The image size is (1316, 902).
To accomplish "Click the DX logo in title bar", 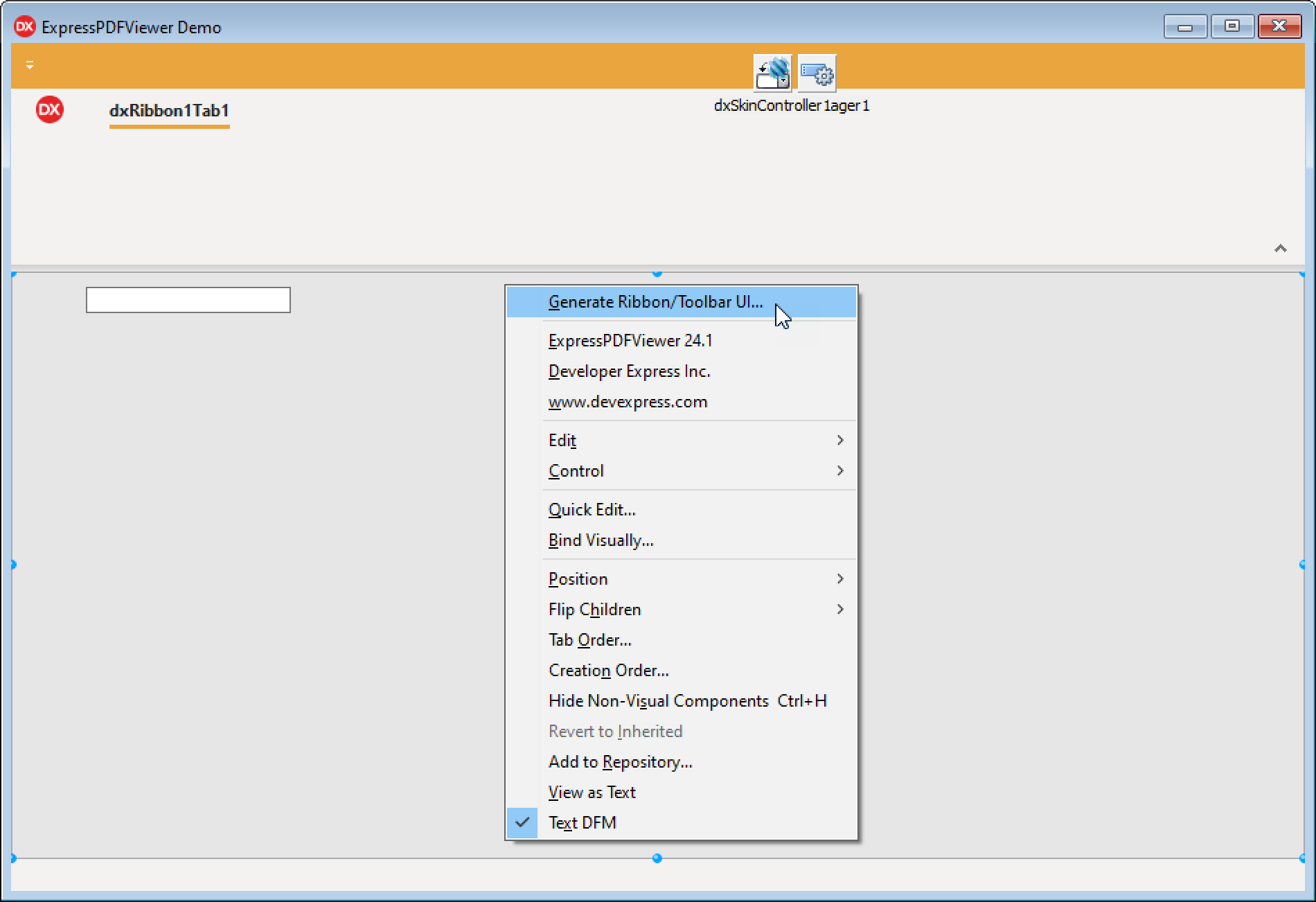I will [25, 27].
